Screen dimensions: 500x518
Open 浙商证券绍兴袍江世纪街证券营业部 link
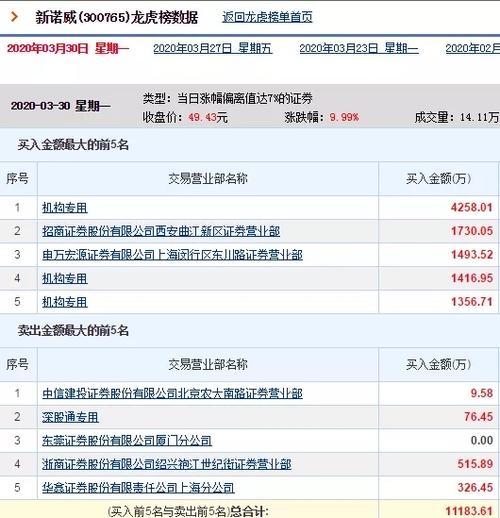(166, 464)
